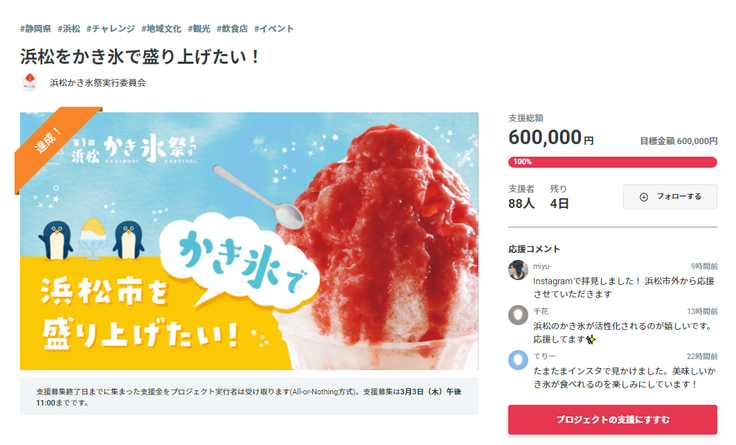The height and width of the screenshot is (445, 736).
Task: Open the miyu- username in comments
Action: coord(542,266)
